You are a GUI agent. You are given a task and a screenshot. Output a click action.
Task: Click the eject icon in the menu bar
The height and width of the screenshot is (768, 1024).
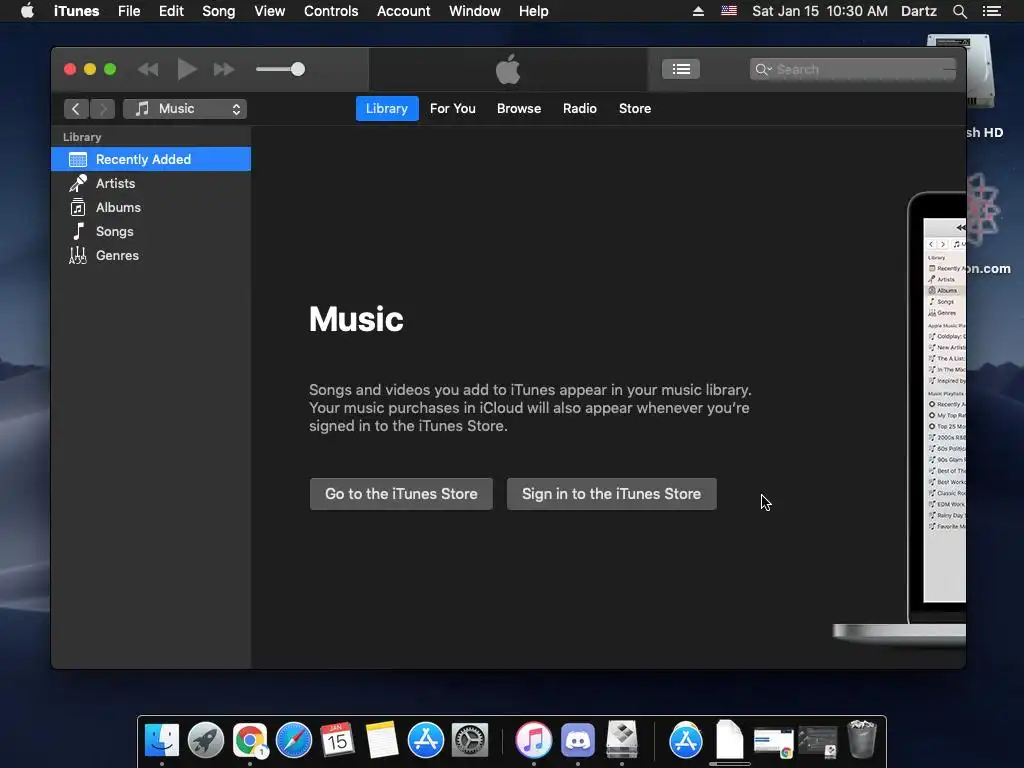(698, 11)
